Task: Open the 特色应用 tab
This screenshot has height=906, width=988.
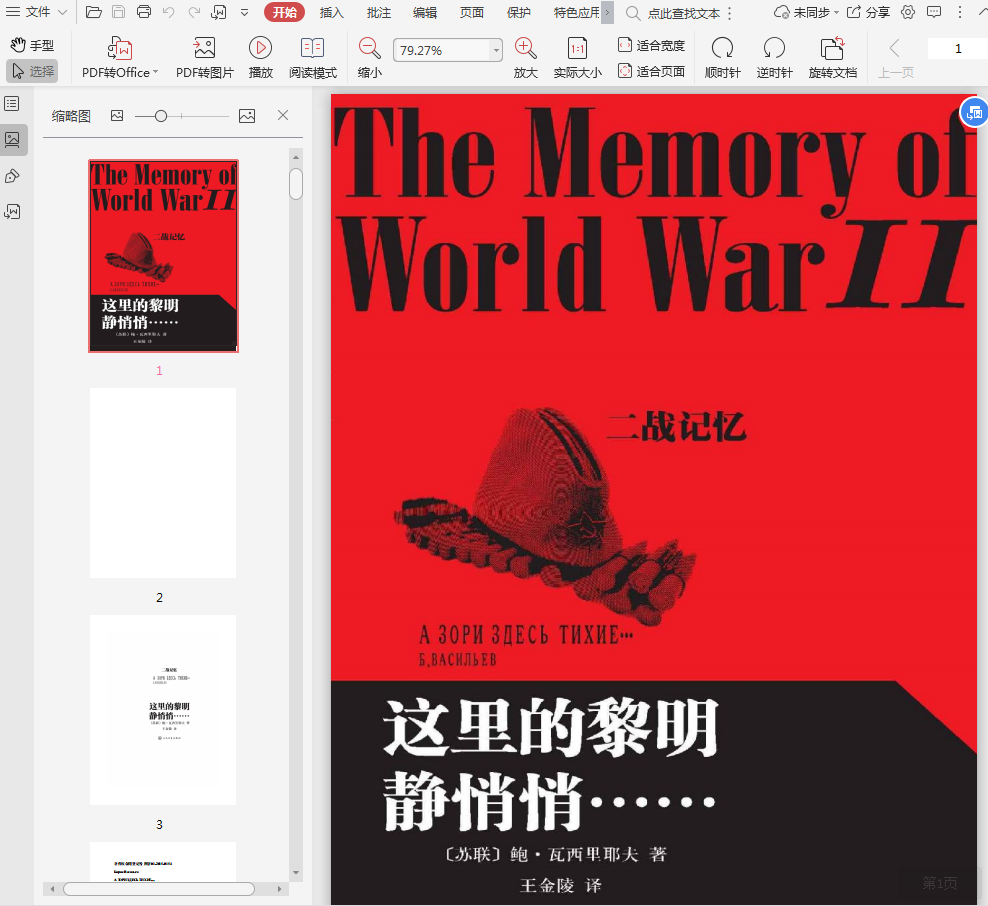Action: pos(576,13)
